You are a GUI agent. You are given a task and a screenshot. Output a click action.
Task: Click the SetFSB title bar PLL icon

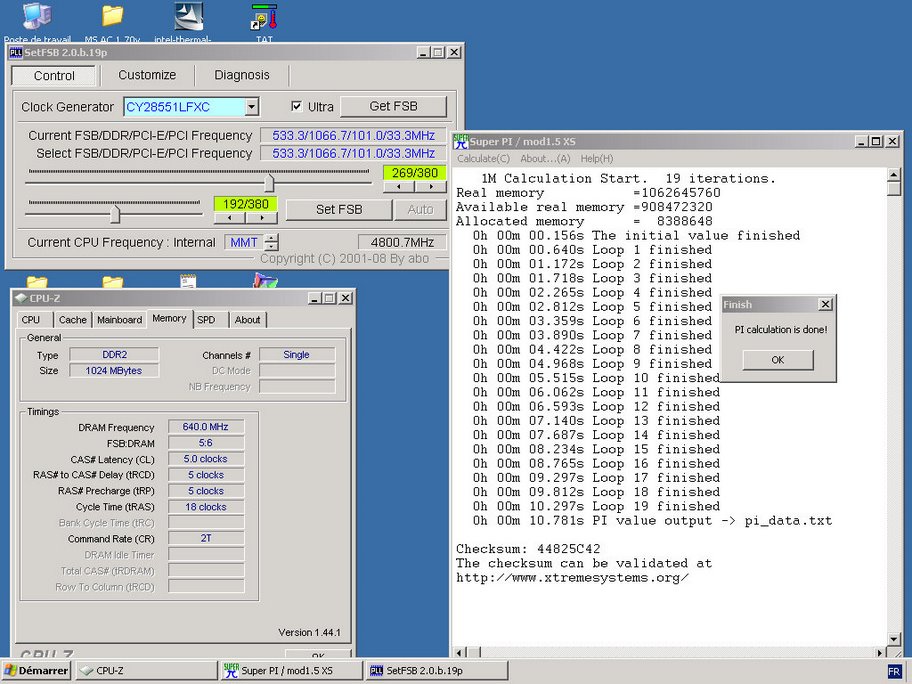click(16, 52)
